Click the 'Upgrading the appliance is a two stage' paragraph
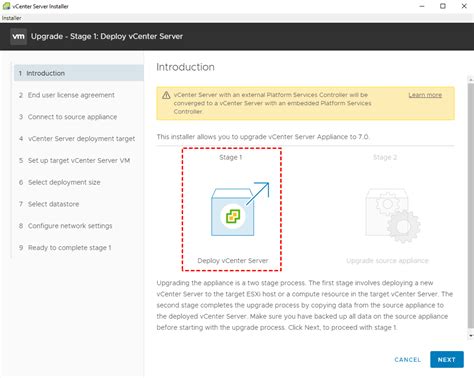This screenshot has height=378, width=474. [305, 305]
